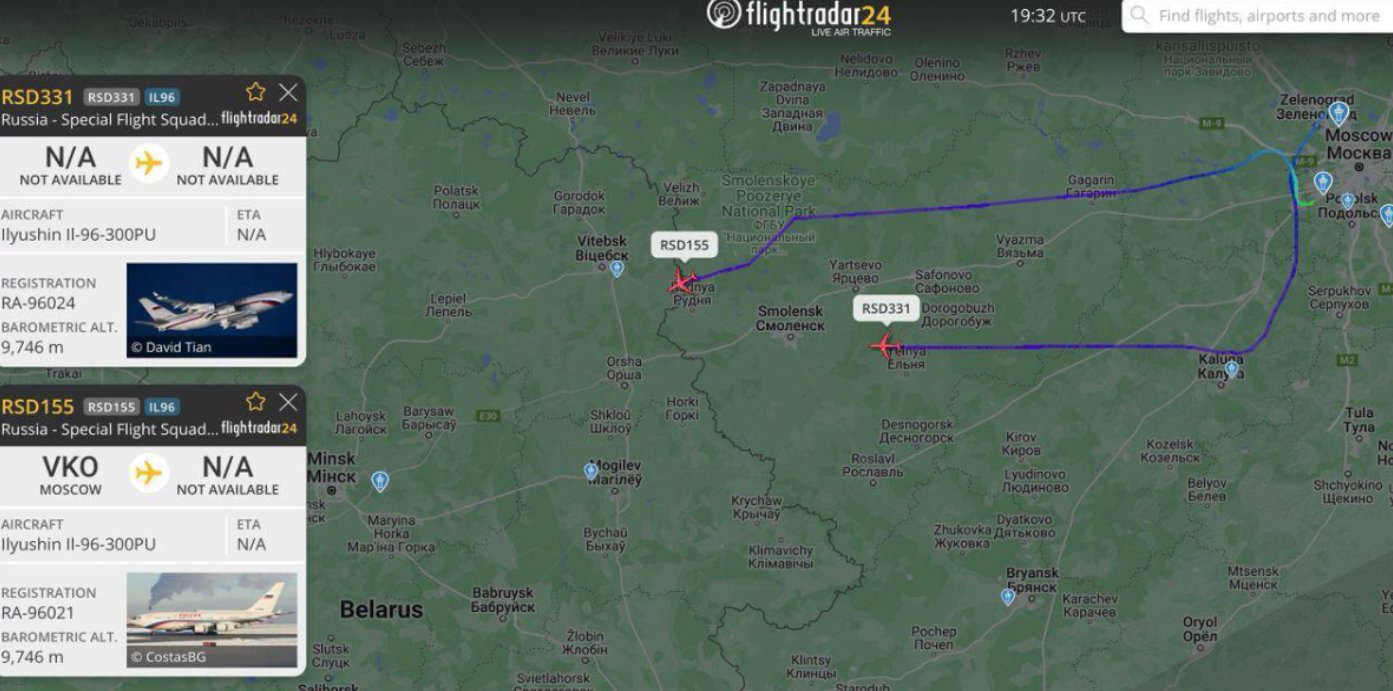The image size is (1393, 691).
Task: Click the search magnifier icon
Action: point(1139,15)
